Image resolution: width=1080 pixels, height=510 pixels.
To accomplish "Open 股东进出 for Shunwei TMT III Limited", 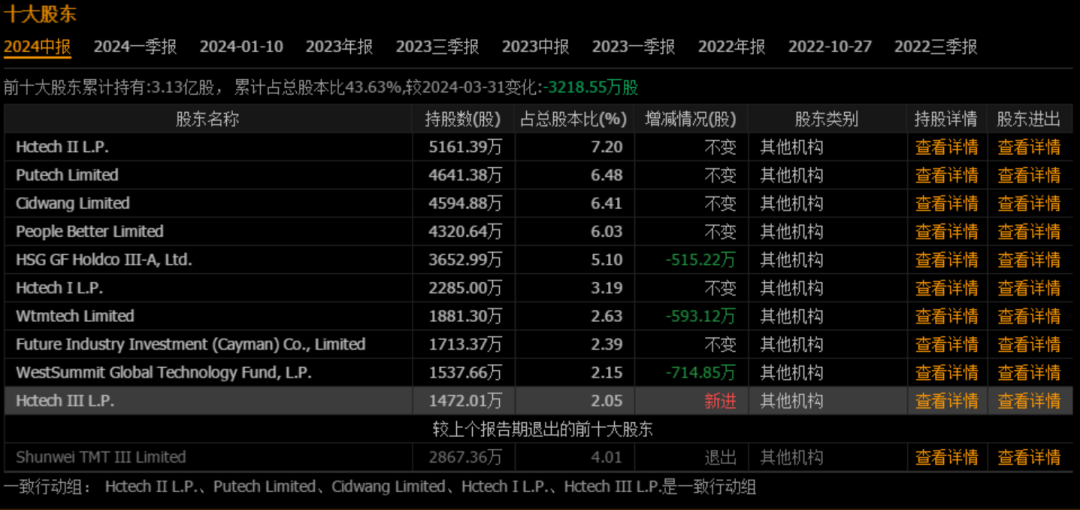I will point(1029,457).
